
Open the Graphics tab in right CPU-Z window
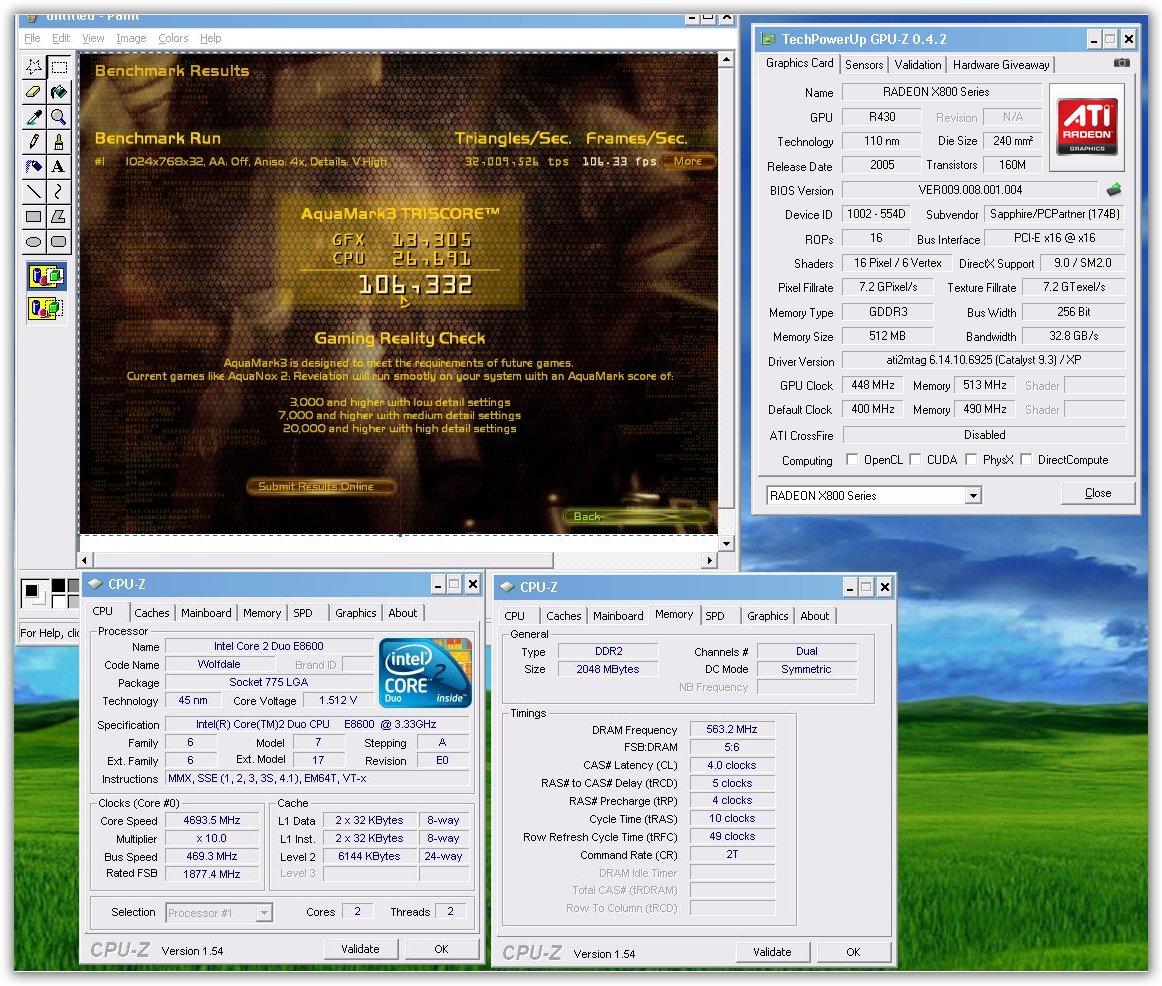768,616
